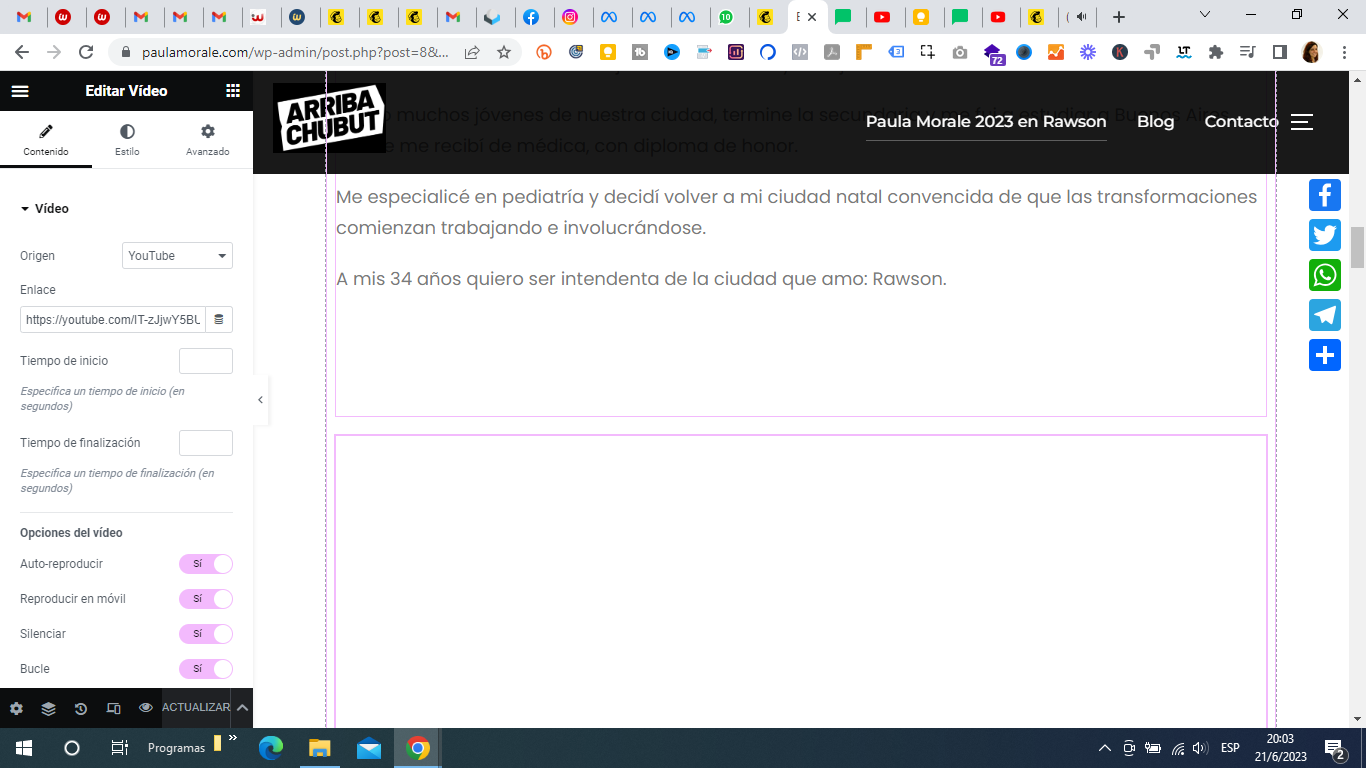The width and height of the screenshot is (1366, 768).
Task: Open Paula Morale 2023 en Rawson menu item
Action: coord(986,122)
